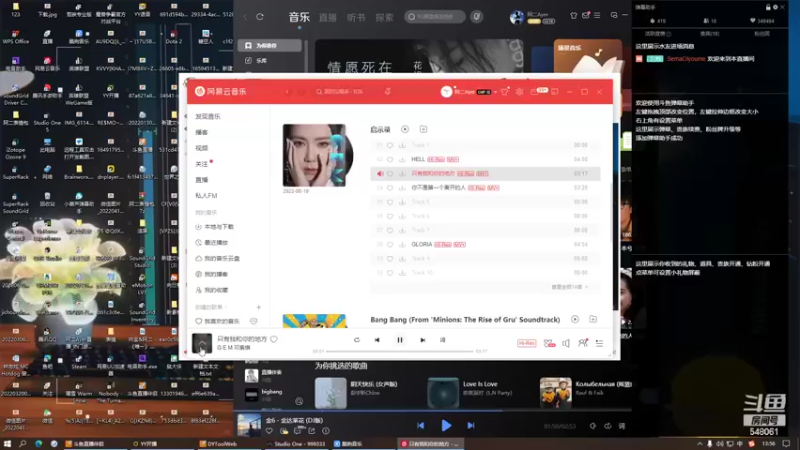The width and height of the screenshot is (800, 450).
Task: Add 启示录 album to collection icon
Action: pyautogui.click(x=423, y=129)
